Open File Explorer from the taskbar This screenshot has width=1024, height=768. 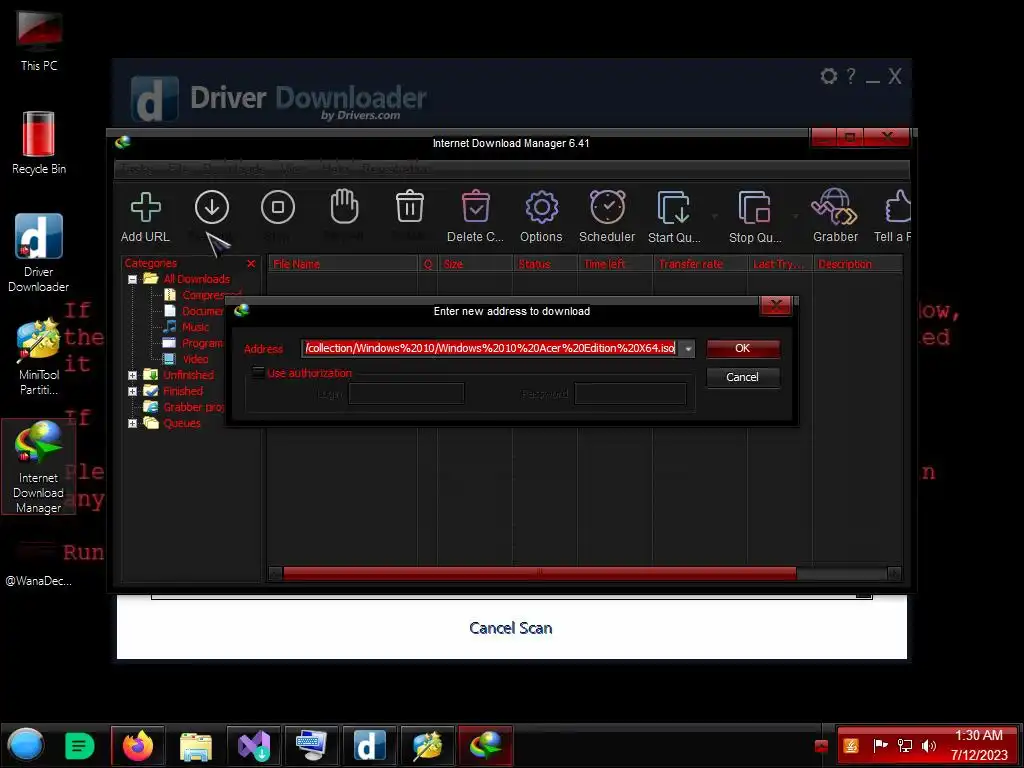195,746
